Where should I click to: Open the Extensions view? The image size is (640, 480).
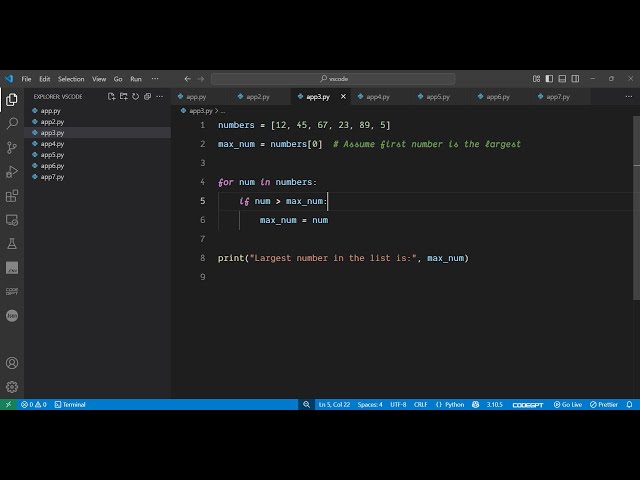(12, 196)
